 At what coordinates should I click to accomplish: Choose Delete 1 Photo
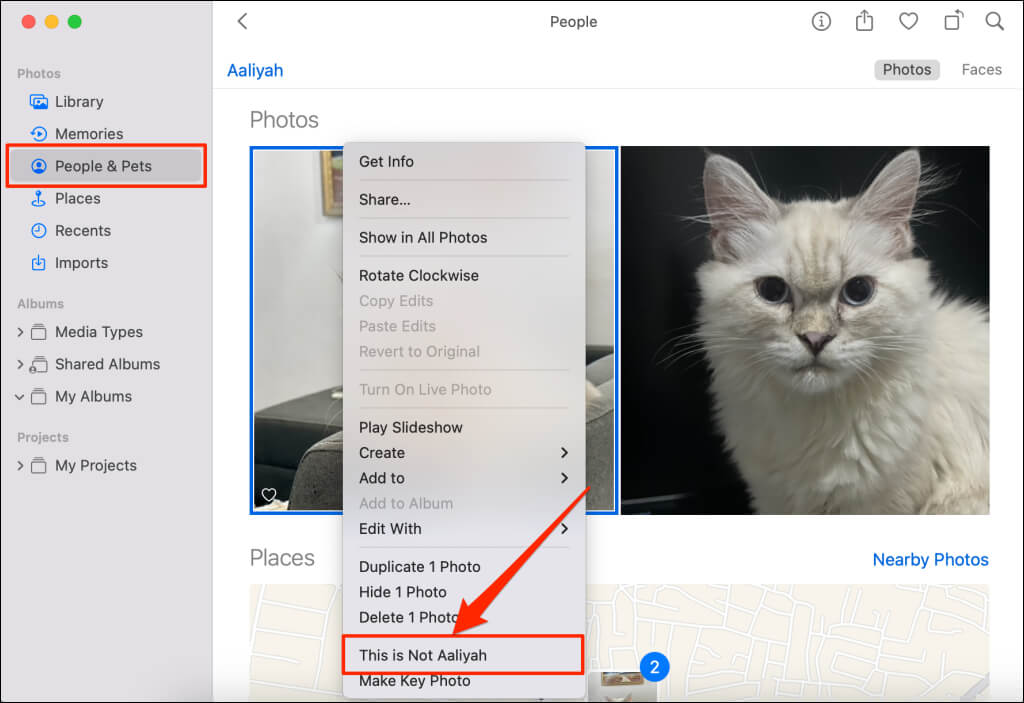(x=463, y=617)
